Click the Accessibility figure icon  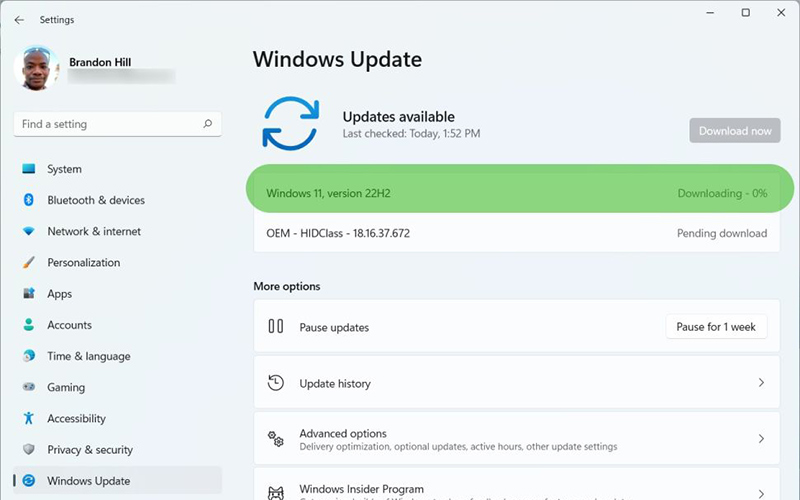coord(29,418)
